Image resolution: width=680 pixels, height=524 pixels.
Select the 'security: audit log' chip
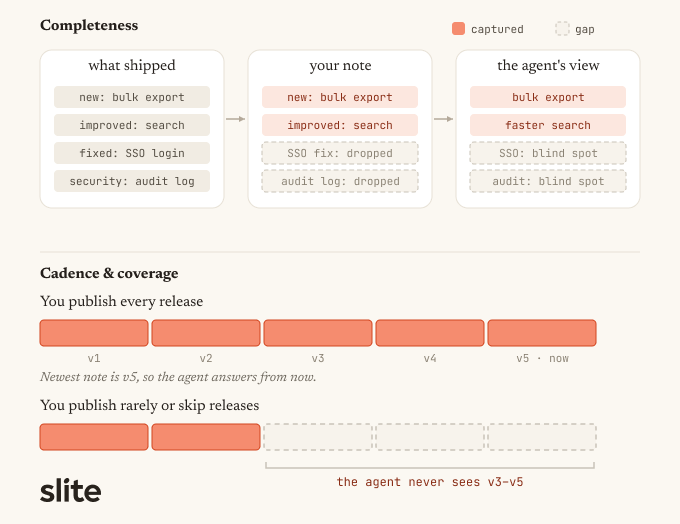click(x=132, y=181)
